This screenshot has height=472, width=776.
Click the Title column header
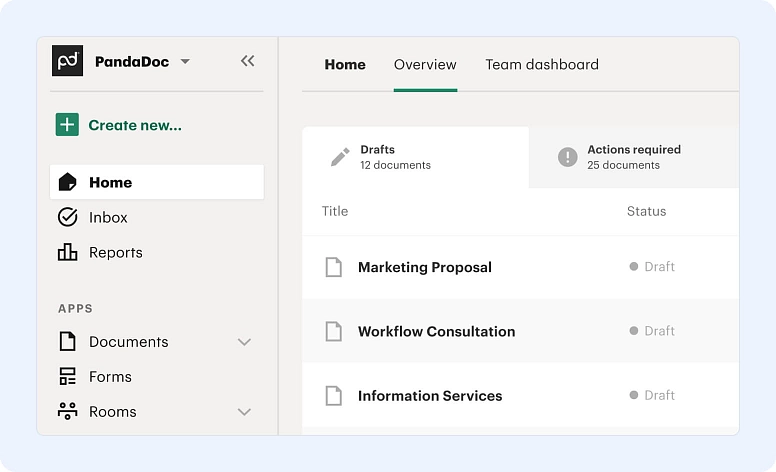point(335,211)
